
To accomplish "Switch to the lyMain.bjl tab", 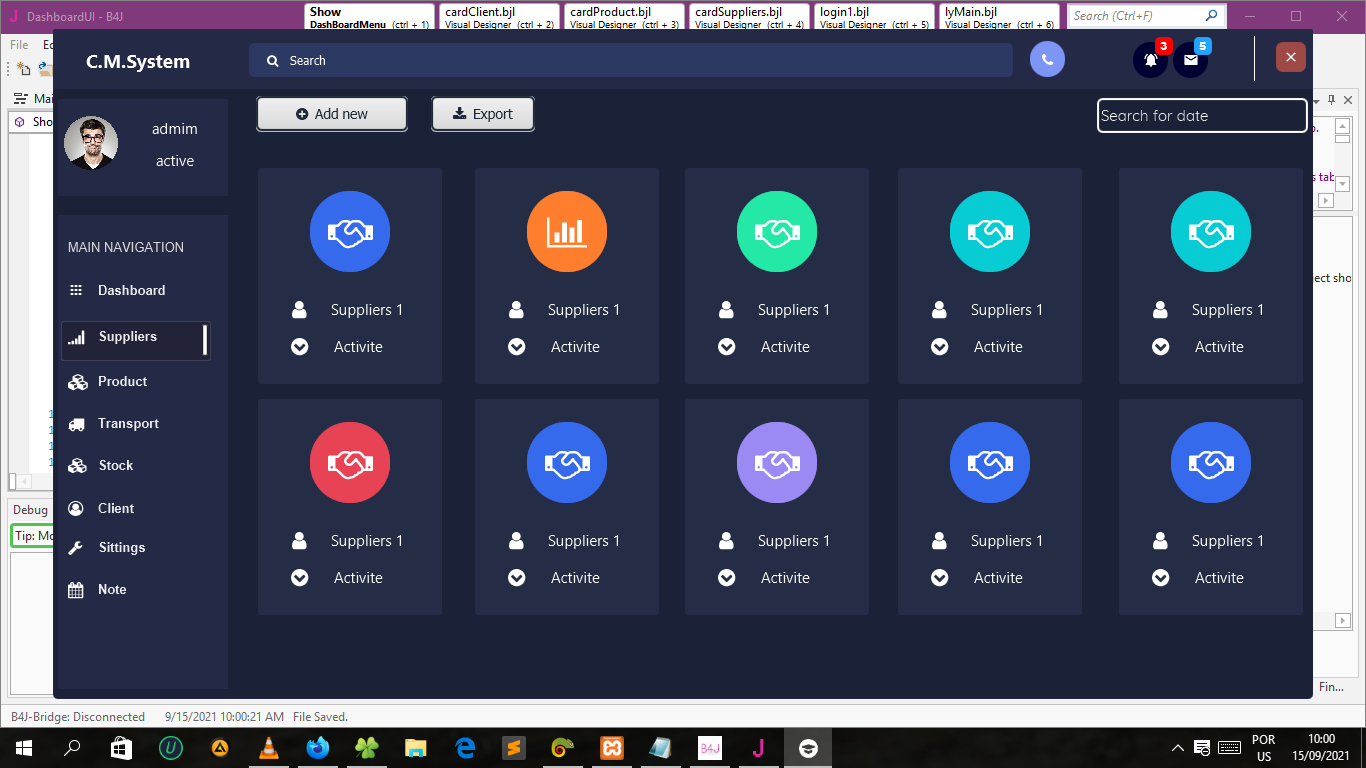I will coord(999,17).
